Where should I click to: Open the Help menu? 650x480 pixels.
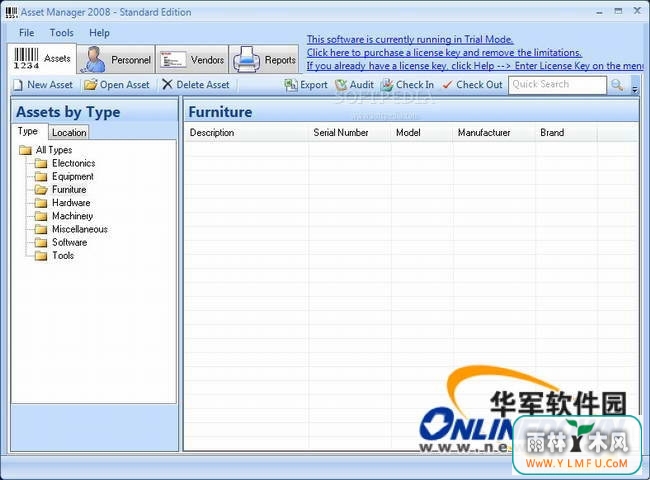(x=99, y=33)
